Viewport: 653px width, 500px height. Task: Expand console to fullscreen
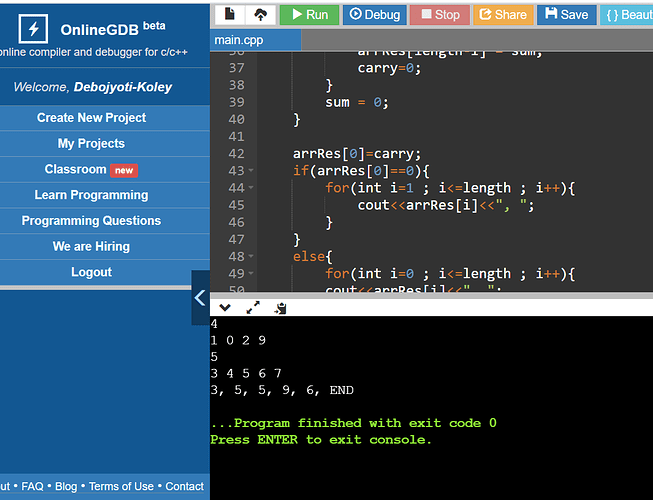coord(253,308)
